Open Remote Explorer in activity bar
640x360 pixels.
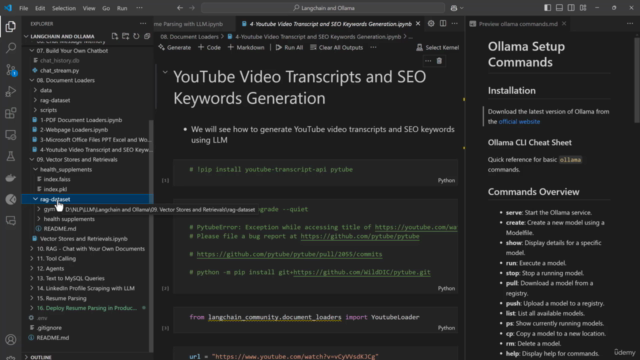(11, 135)
